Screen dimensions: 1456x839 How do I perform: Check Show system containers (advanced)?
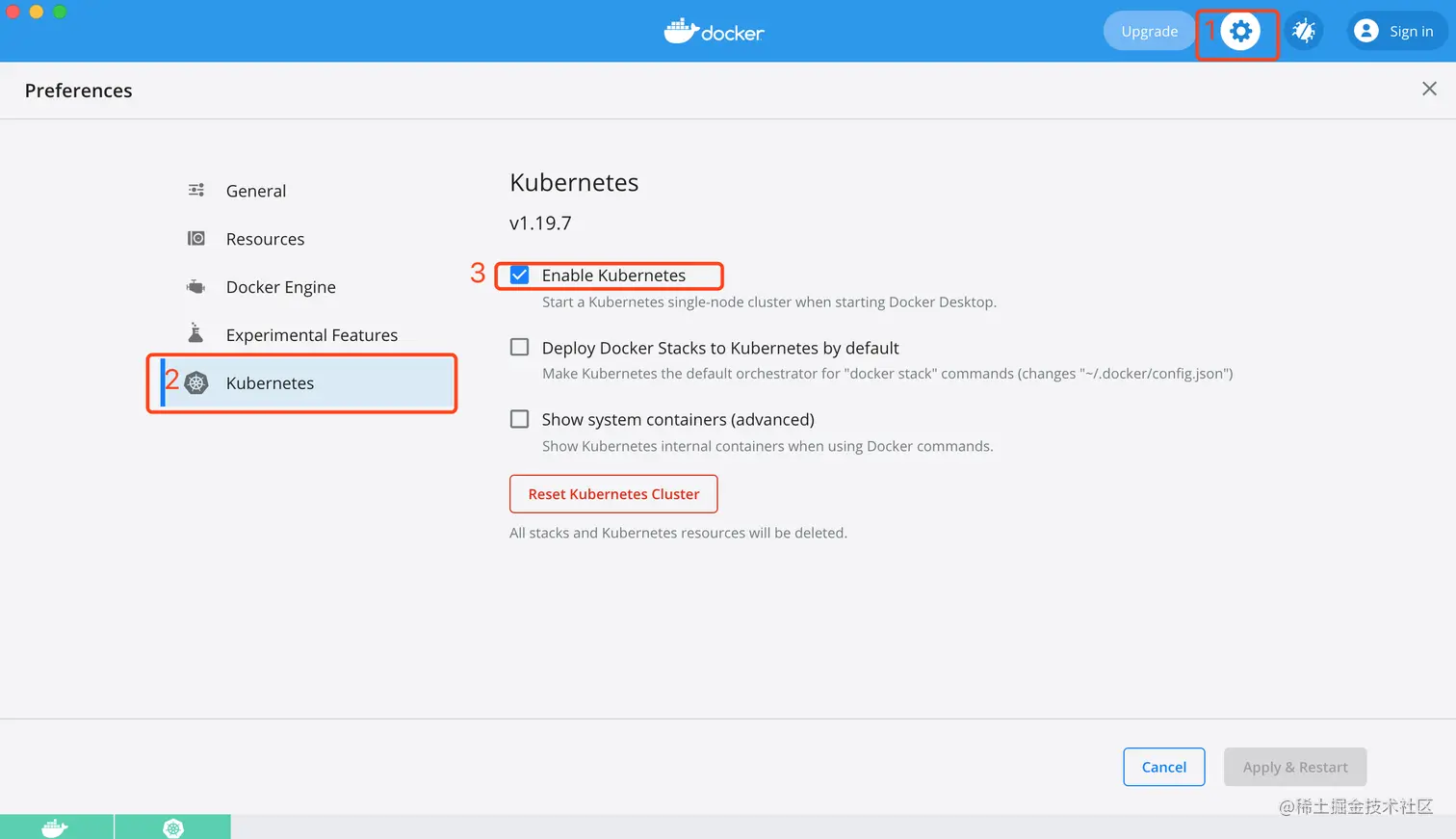(x=520, y=419)
